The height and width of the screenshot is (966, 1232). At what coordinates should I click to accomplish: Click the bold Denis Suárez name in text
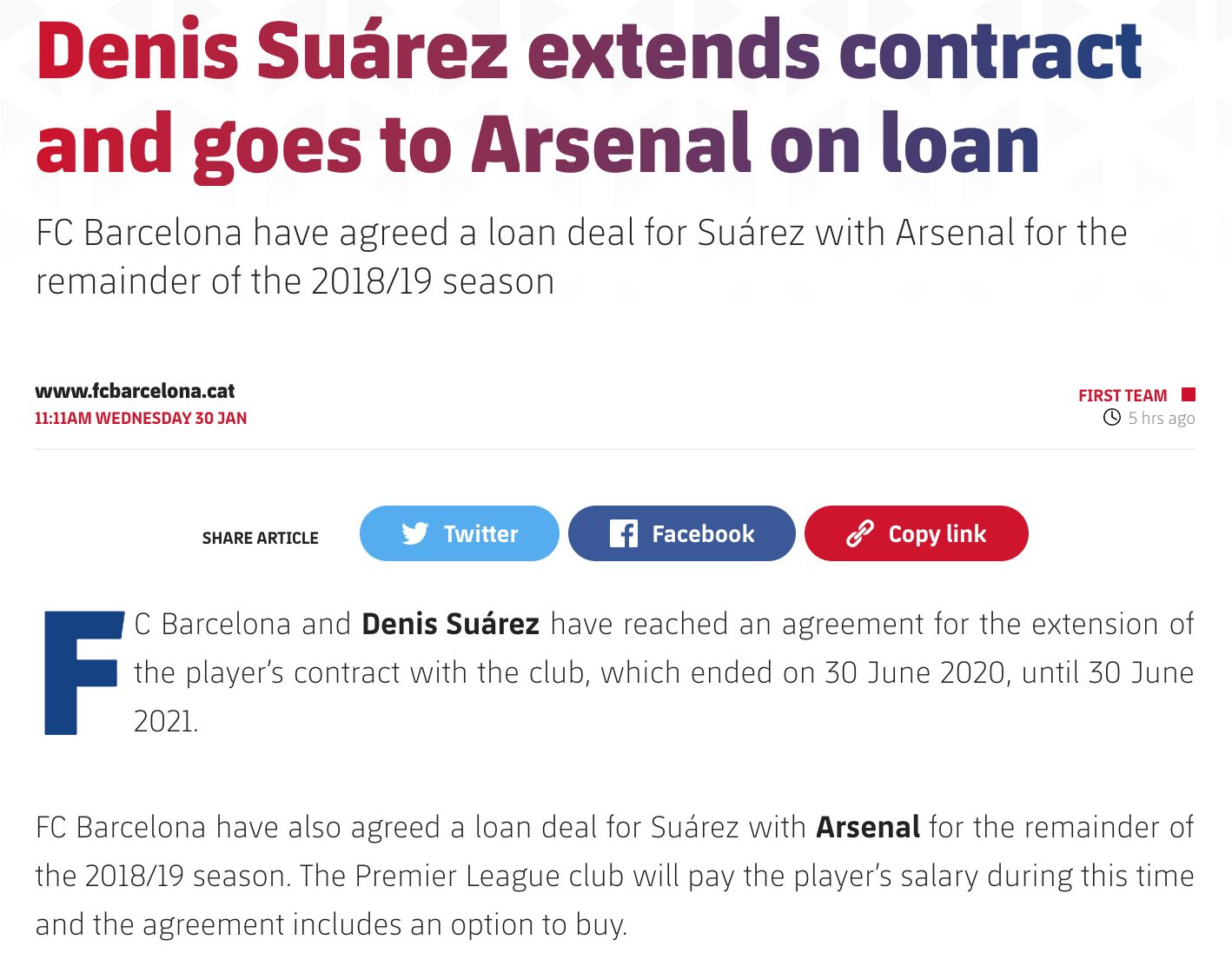pyautogui.click(x=449, y=624)
